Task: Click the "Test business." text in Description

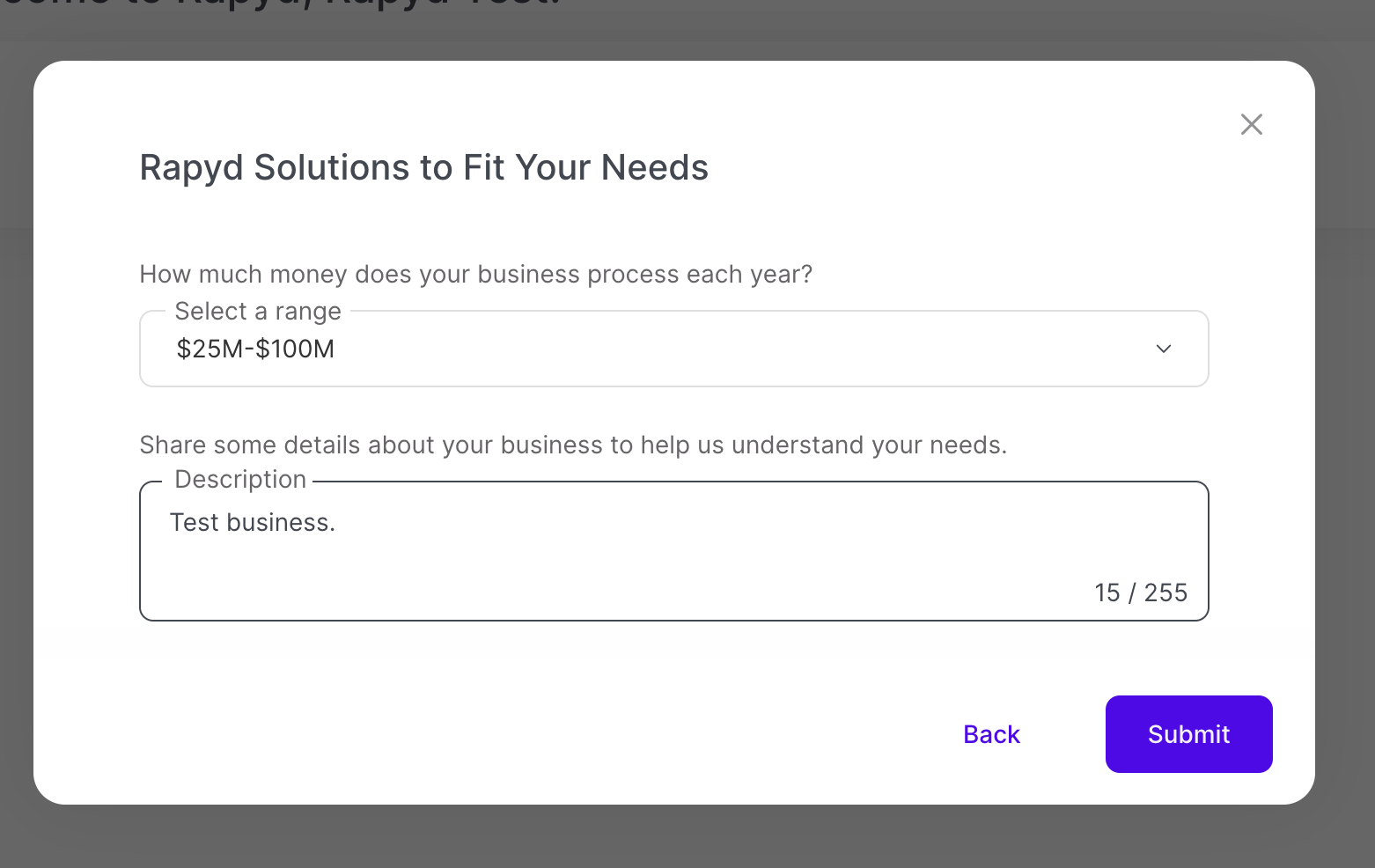Action: (x=253, y=523)
